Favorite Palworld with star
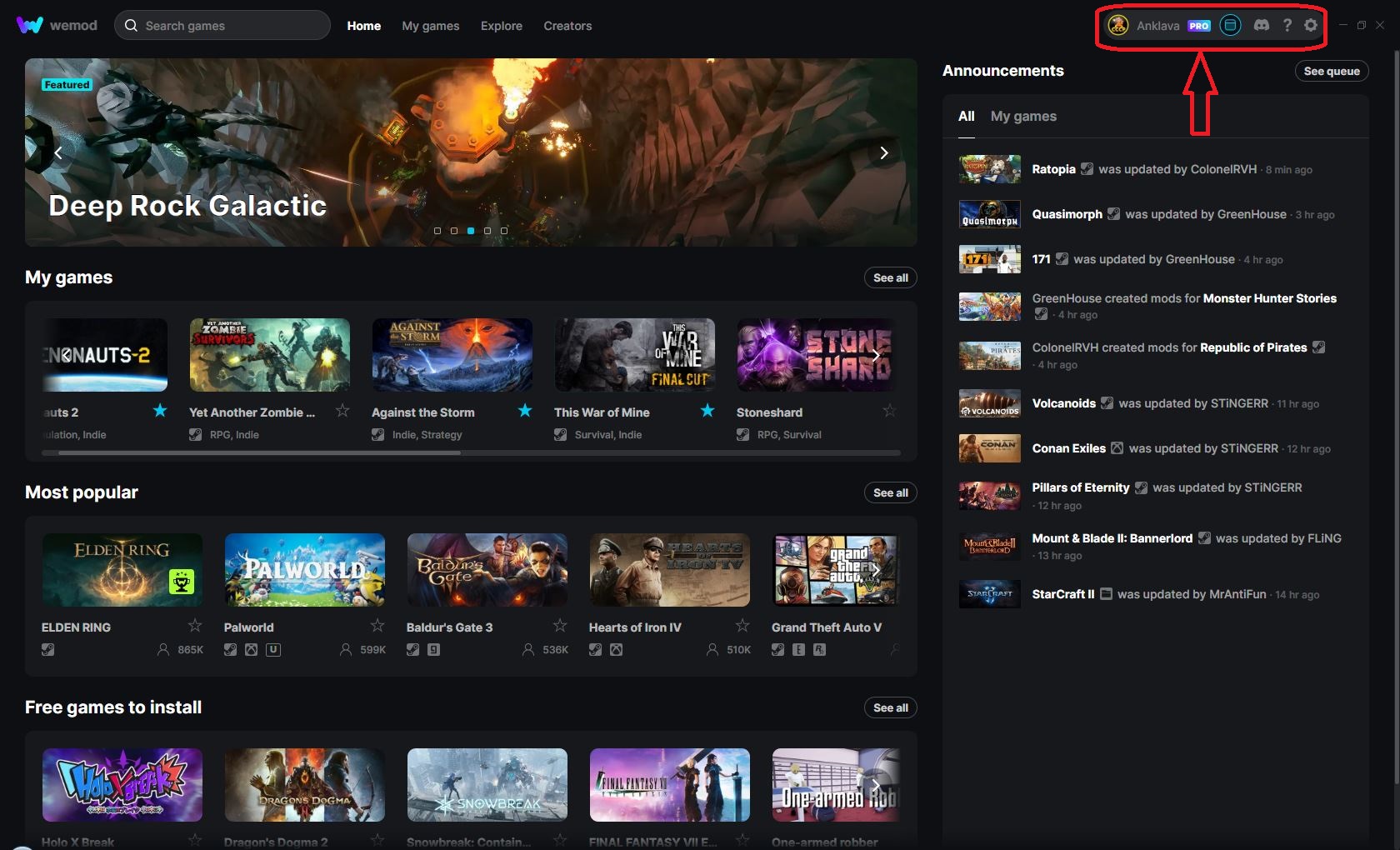The width and height of the screenshot is (1400, 850). pos(377,625)
